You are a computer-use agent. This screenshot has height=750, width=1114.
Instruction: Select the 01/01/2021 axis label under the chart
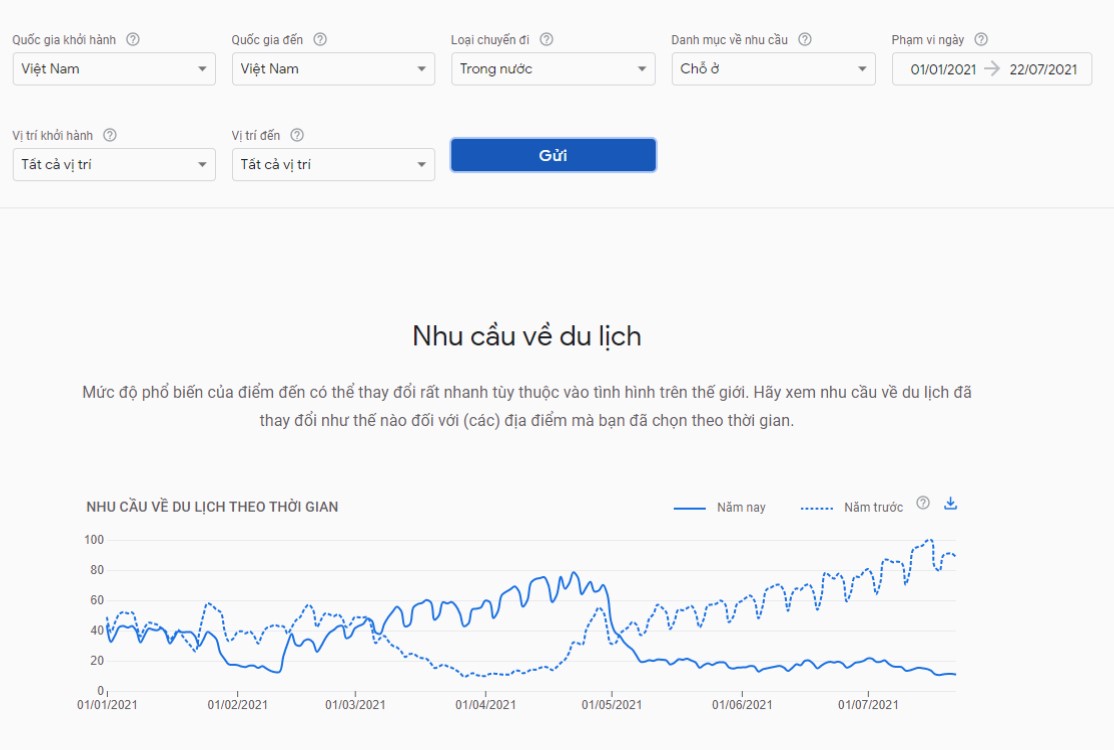(107, 705)
